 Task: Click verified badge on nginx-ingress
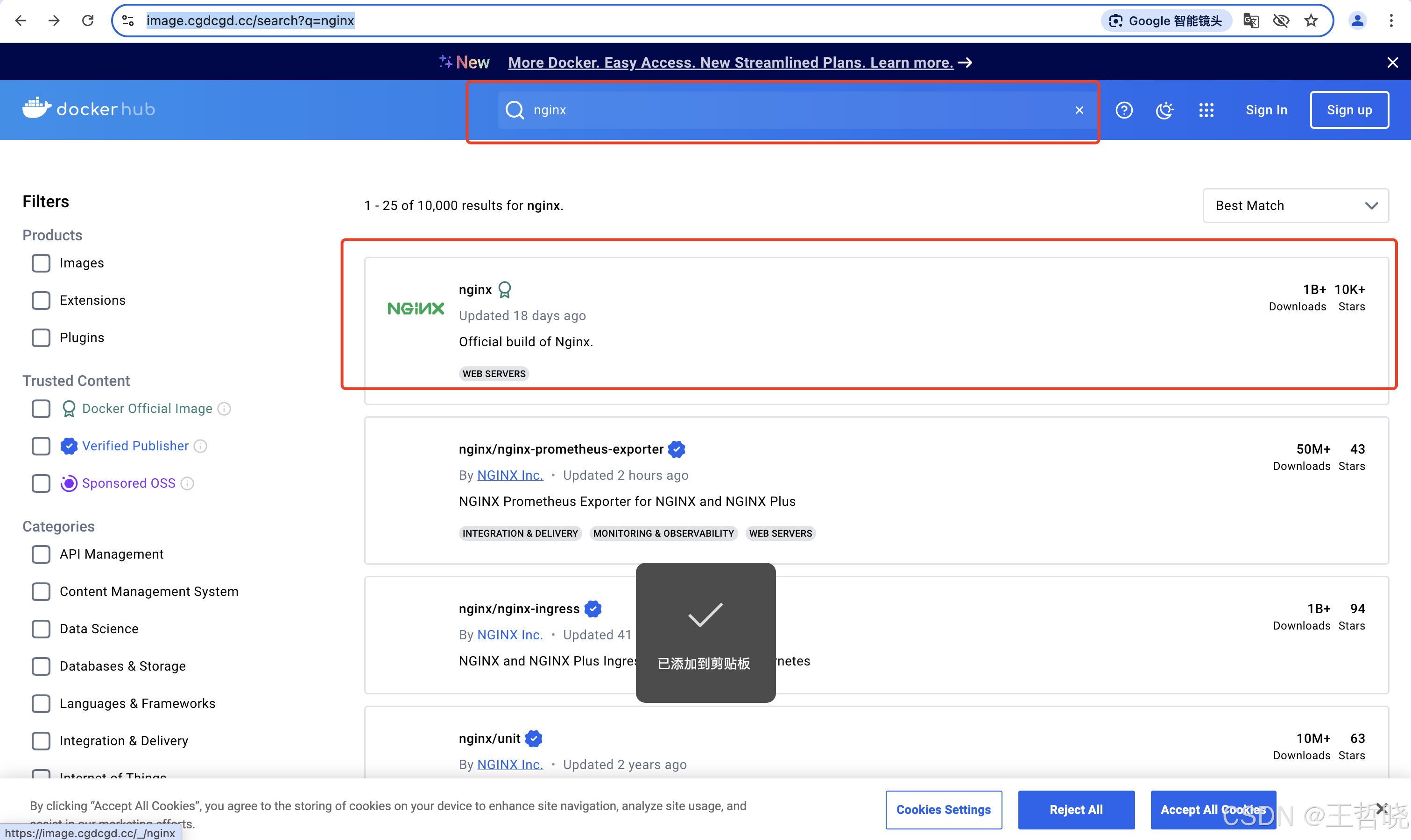click(x=593, y=609)
